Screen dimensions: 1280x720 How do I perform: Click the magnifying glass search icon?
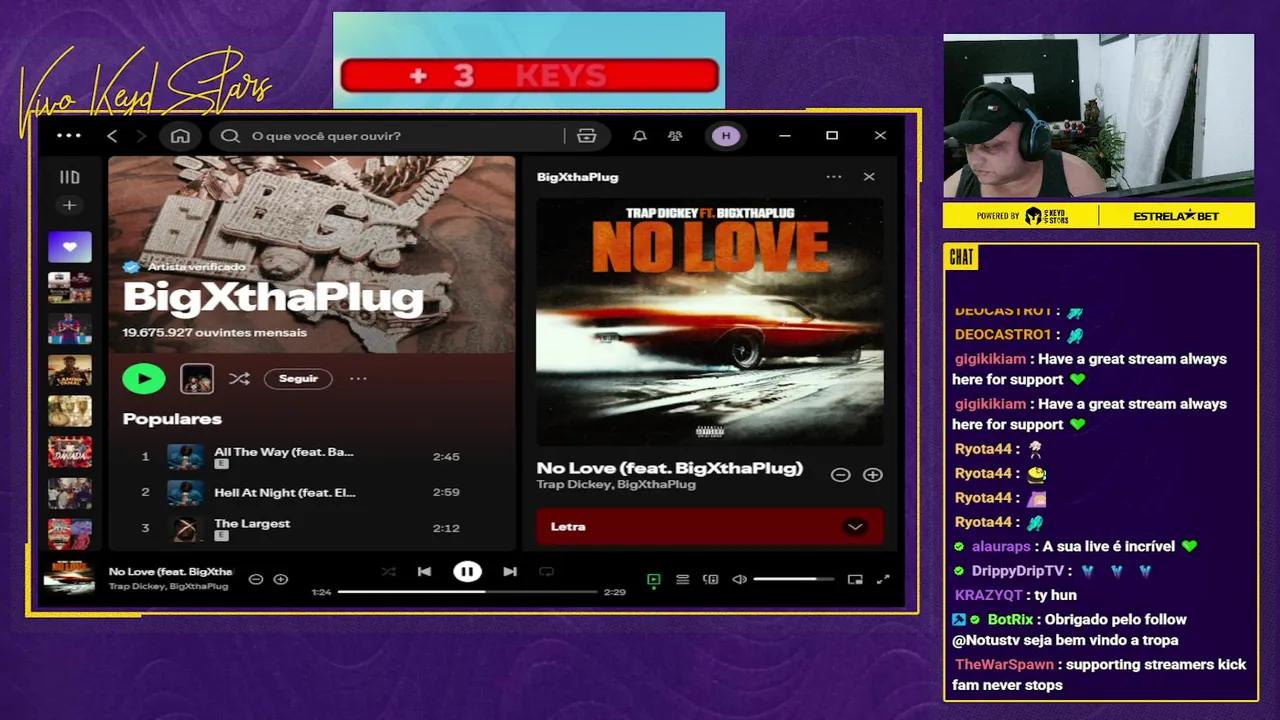tap(230, 136)
